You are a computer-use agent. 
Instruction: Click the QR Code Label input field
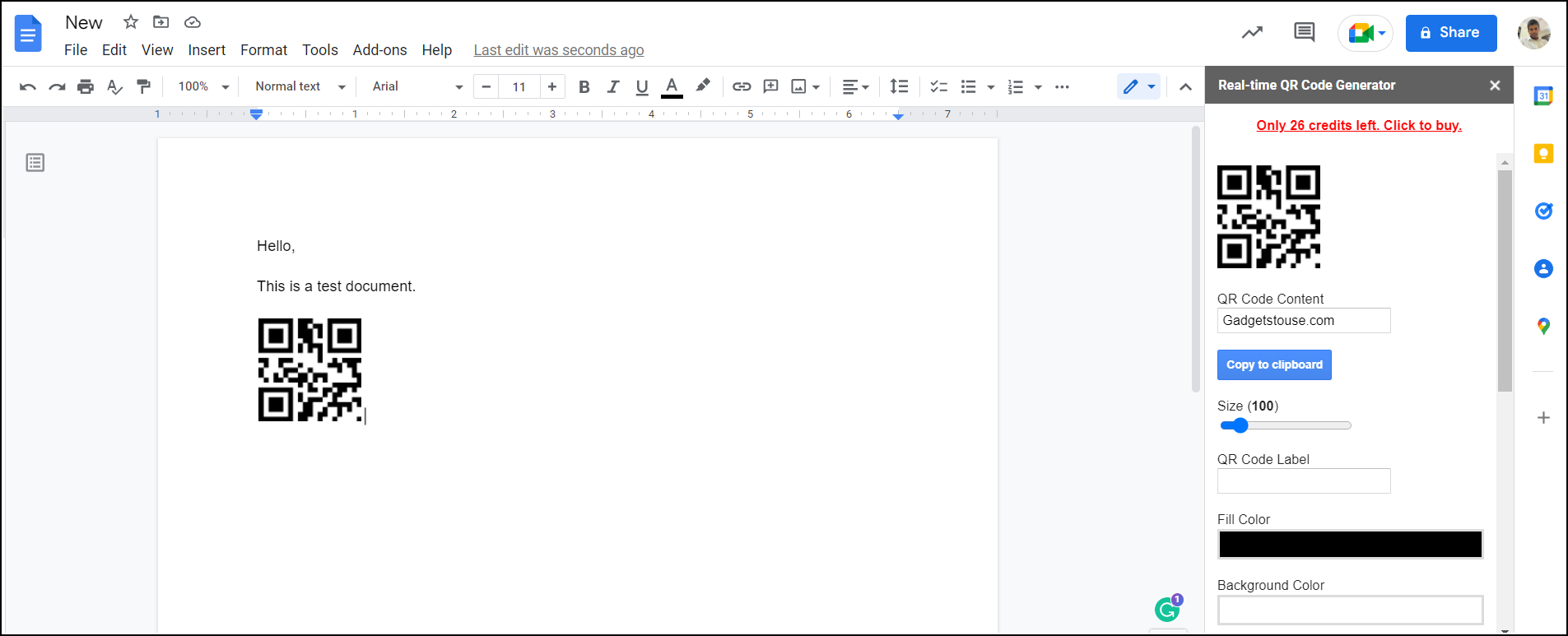[1304, 480]
